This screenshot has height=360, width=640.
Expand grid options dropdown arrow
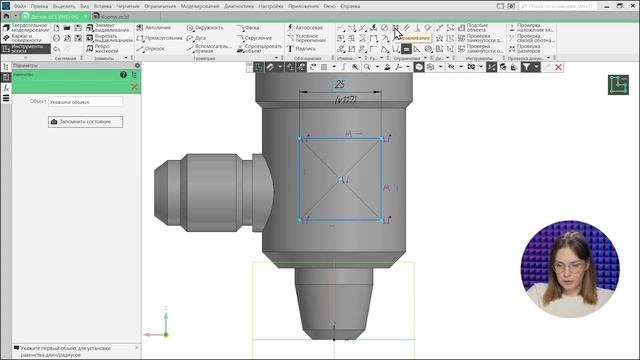coord(334,67)
